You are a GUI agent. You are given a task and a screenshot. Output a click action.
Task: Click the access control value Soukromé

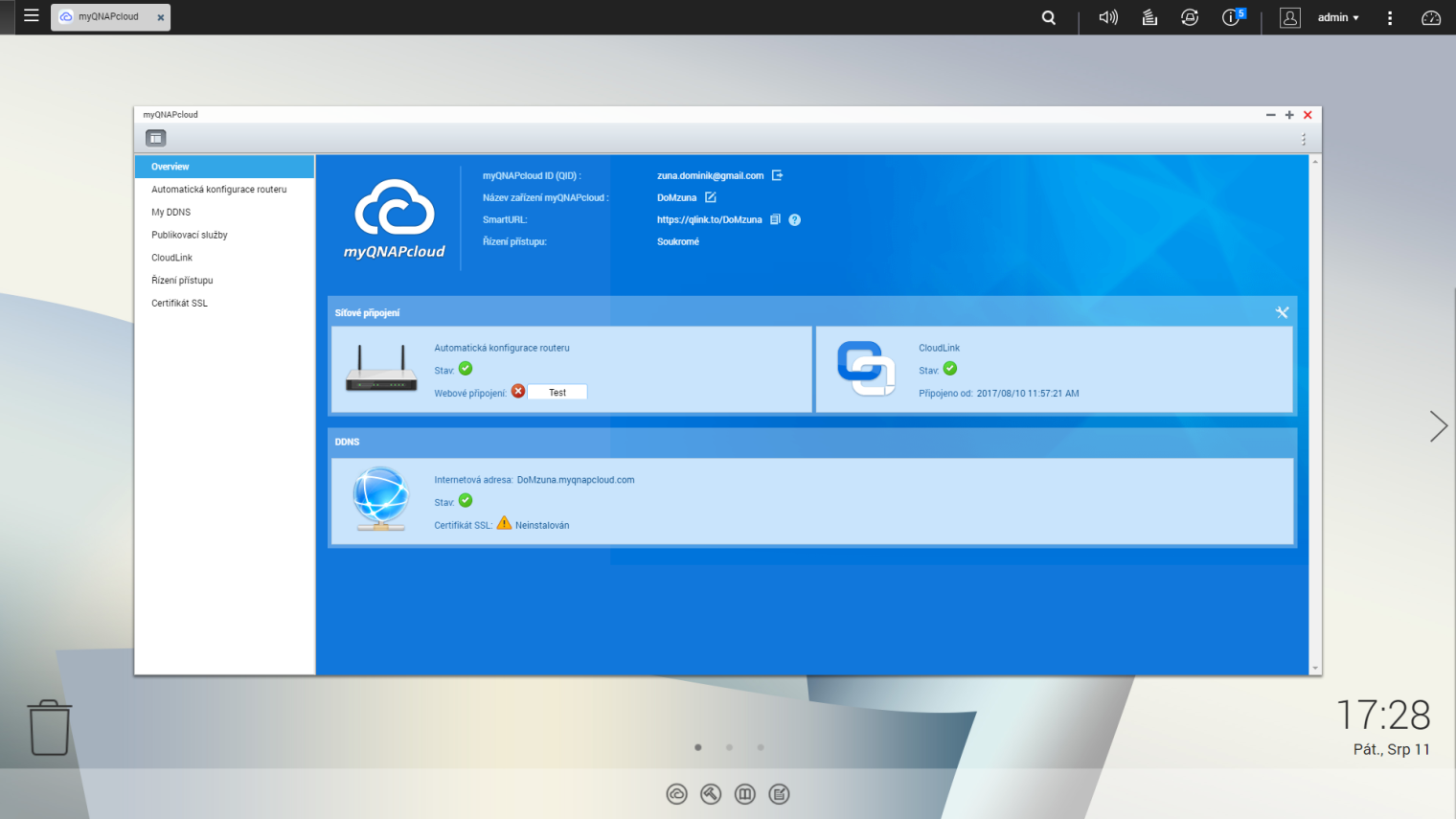[x=678, y=242]
